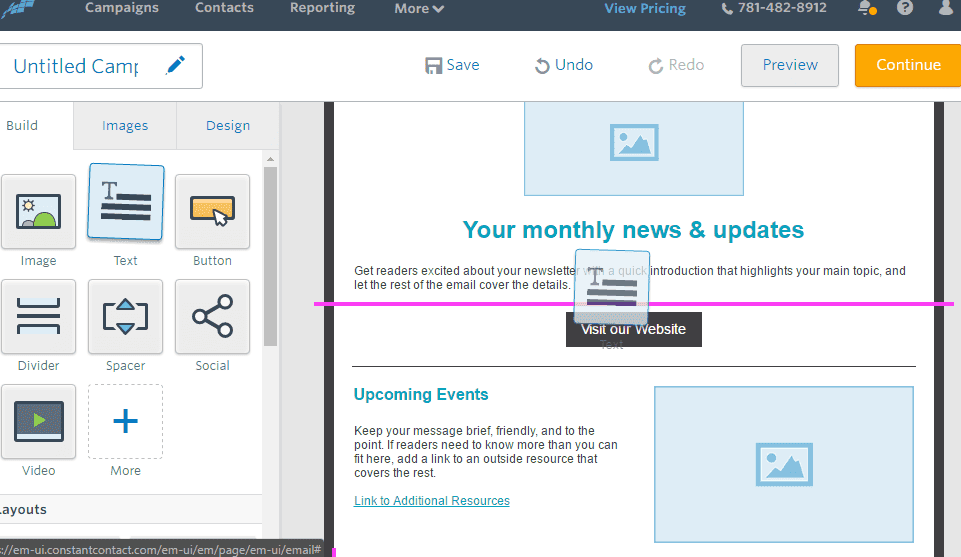This screenshot has height=557, width=961.
Task: Click the sidebar scroll up arrow
Action: point(270,159)
